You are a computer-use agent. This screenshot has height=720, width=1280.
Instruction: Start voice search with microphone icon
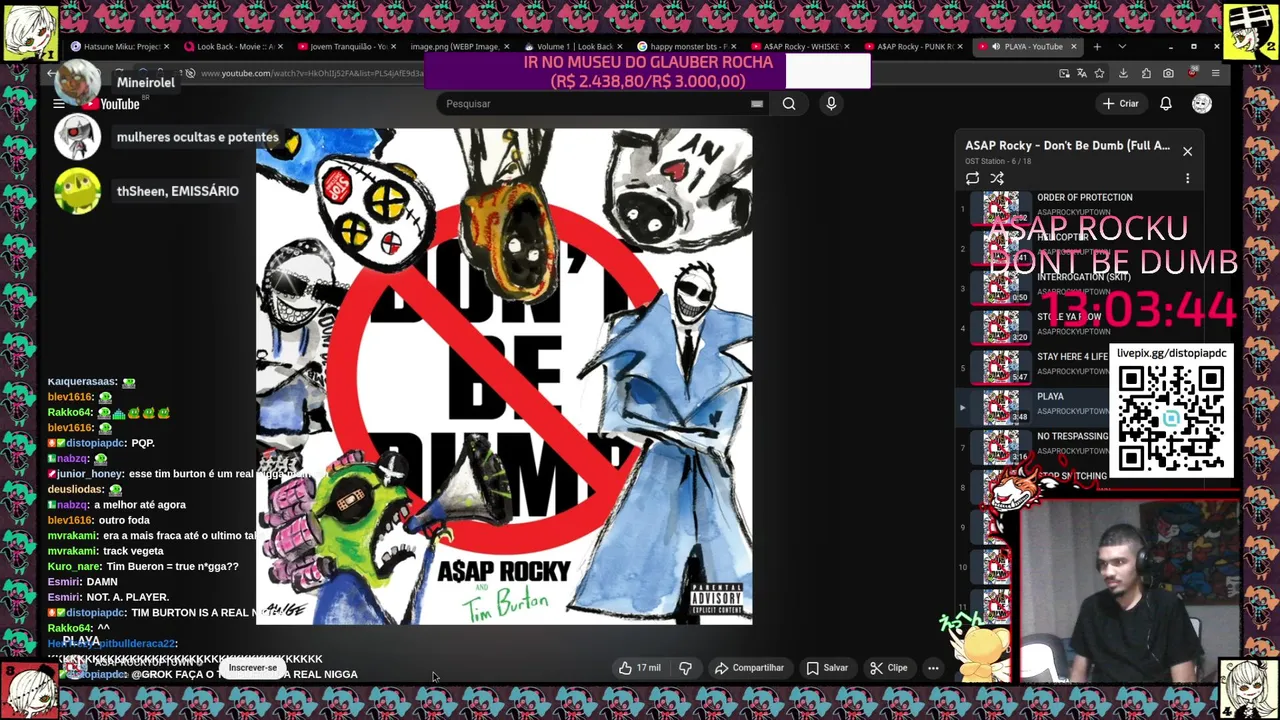831,104
